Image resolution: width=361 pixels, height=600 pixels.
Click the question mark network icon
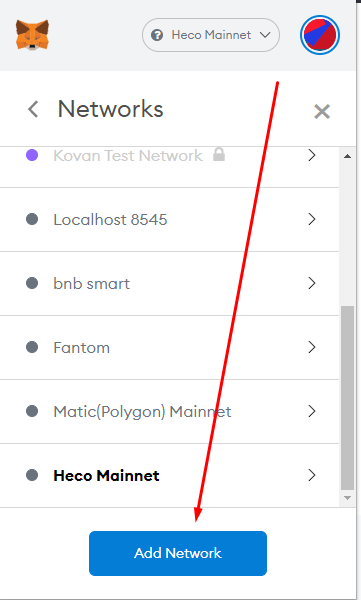pyautogui.click(x=157, y=35)
